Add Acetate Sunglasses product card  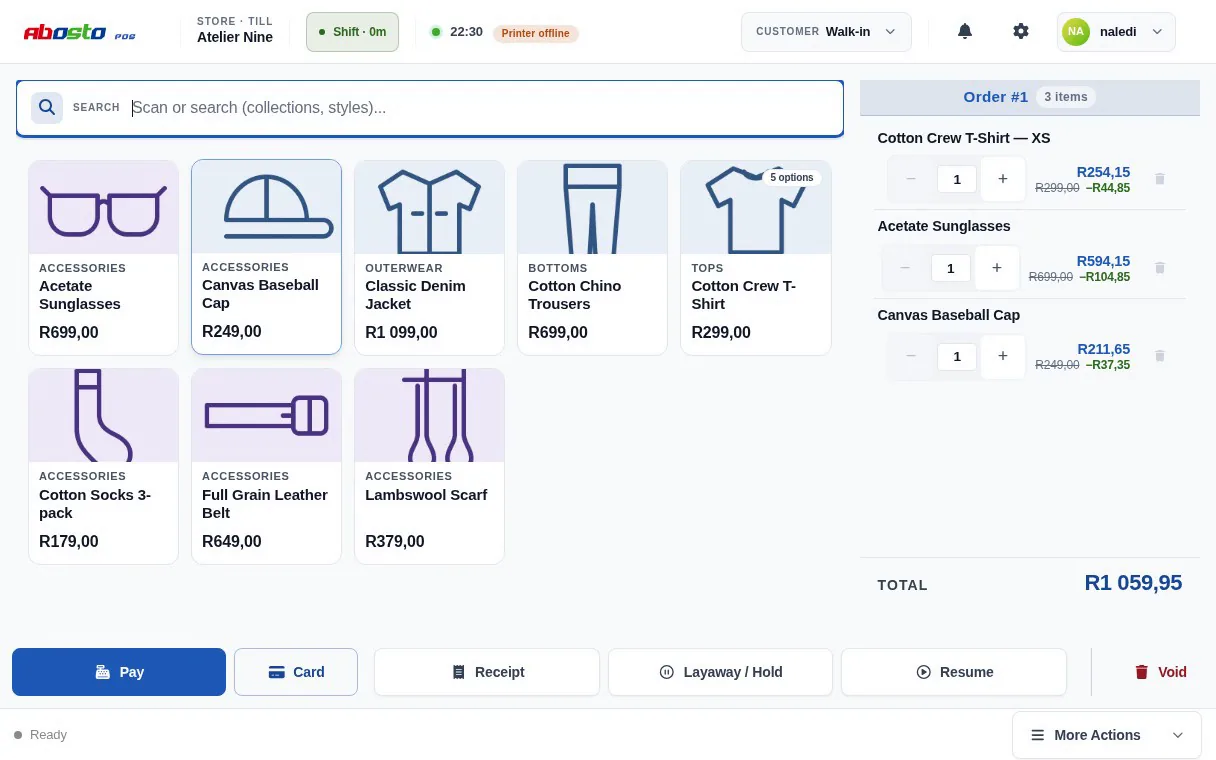tap(104, 258)
